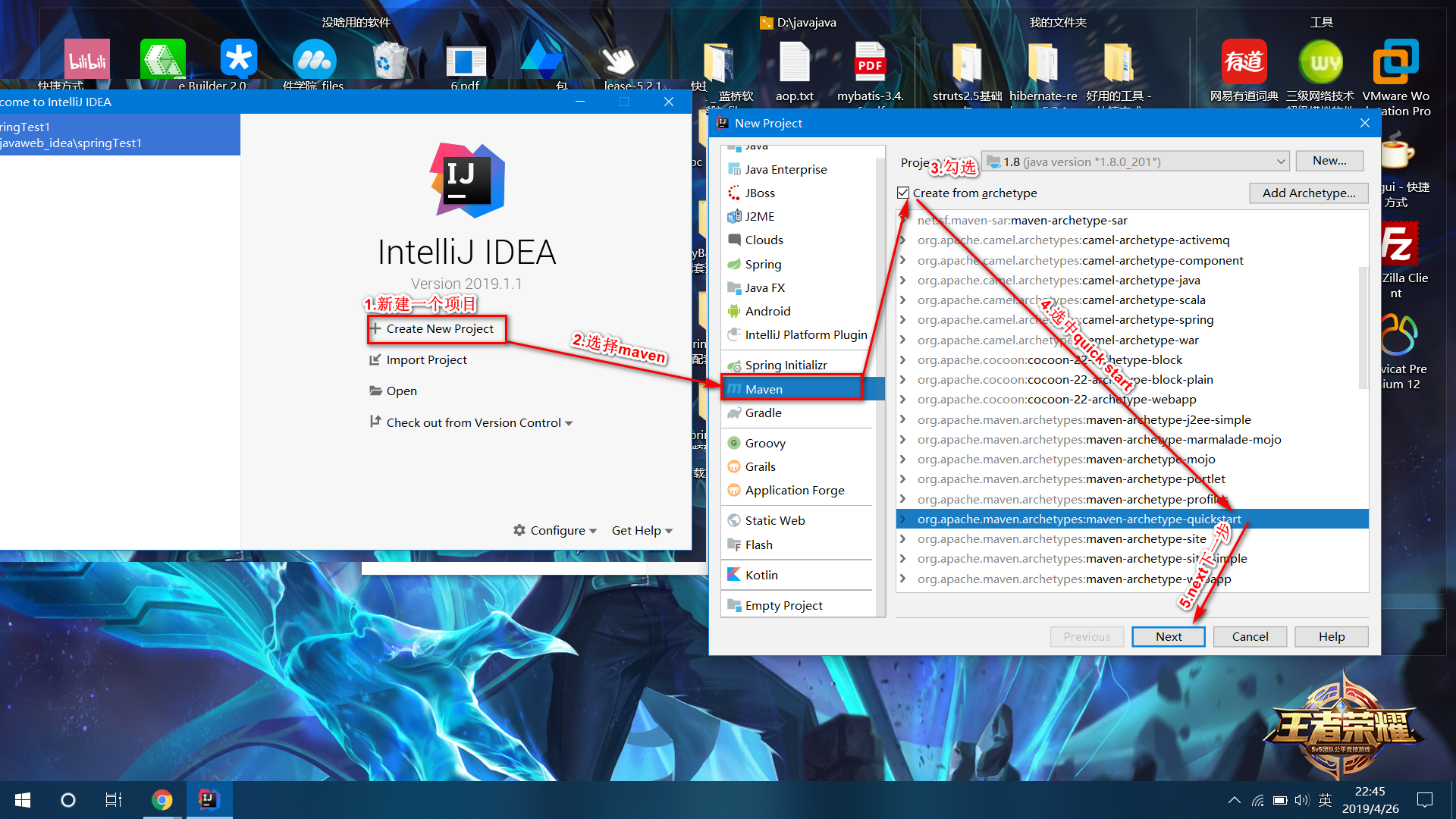This screenshot has width=1456, height=819.
Task: Expand the maven-archetype-quickstart entry
Action: coord(905,519)
